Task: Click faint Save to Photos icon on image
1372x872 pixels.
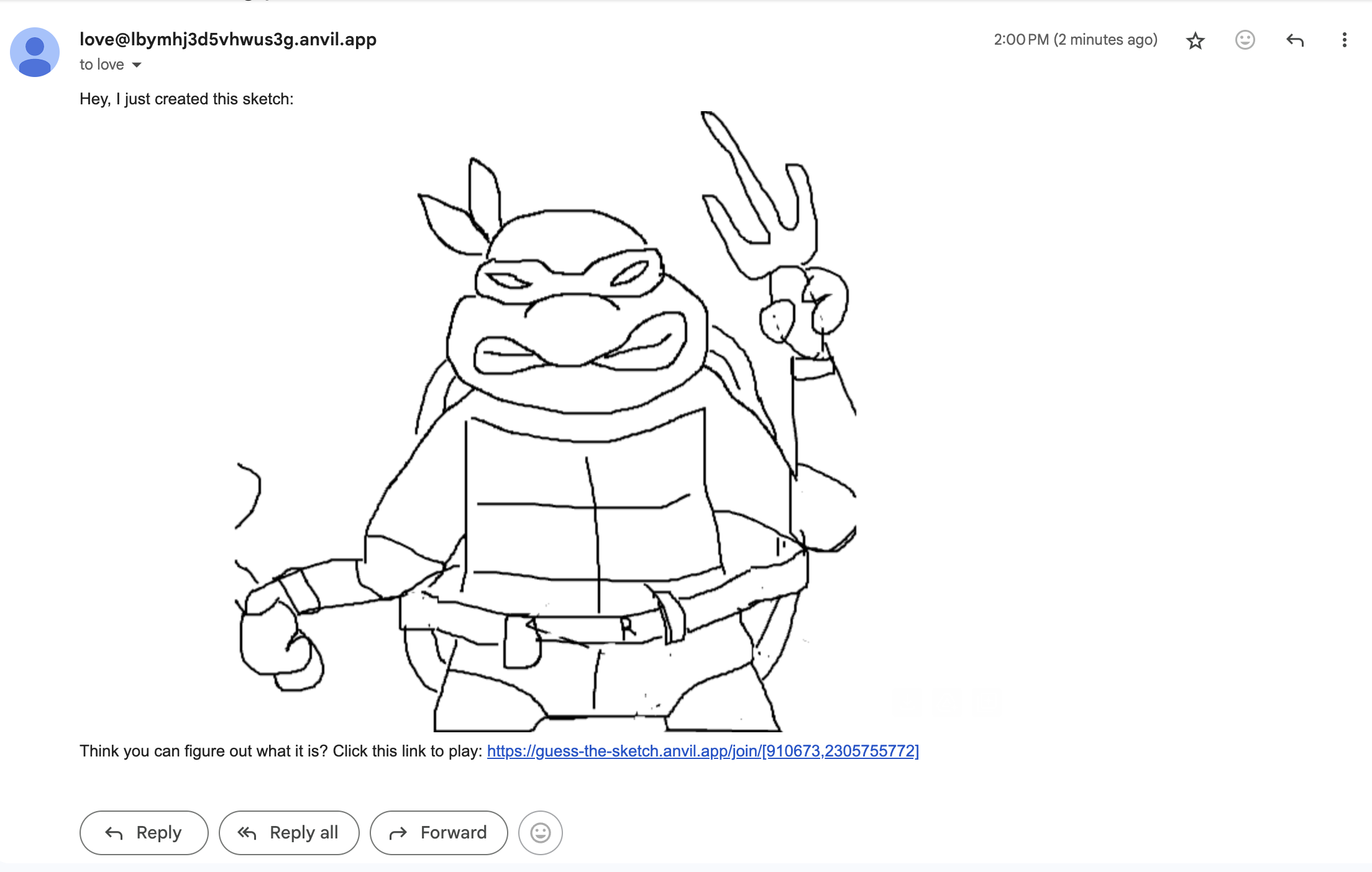Action: point(986,702)
